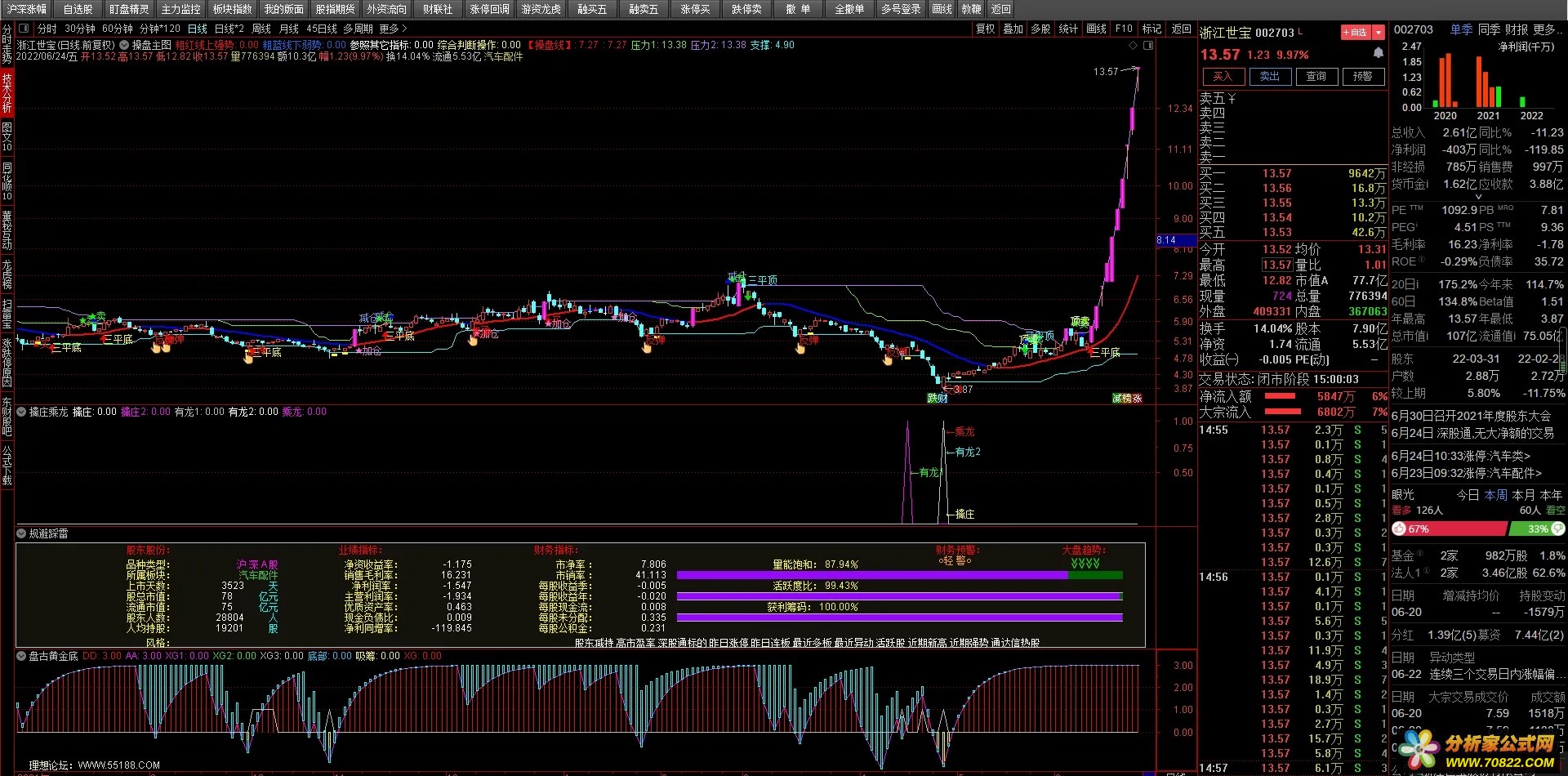Click the panel layout icon at chart top-right

point(1147,46)
